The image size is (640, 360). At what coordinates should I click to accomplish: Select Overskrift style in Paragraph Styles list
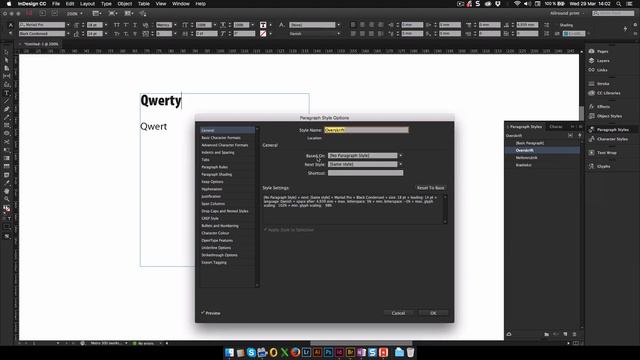524,150
